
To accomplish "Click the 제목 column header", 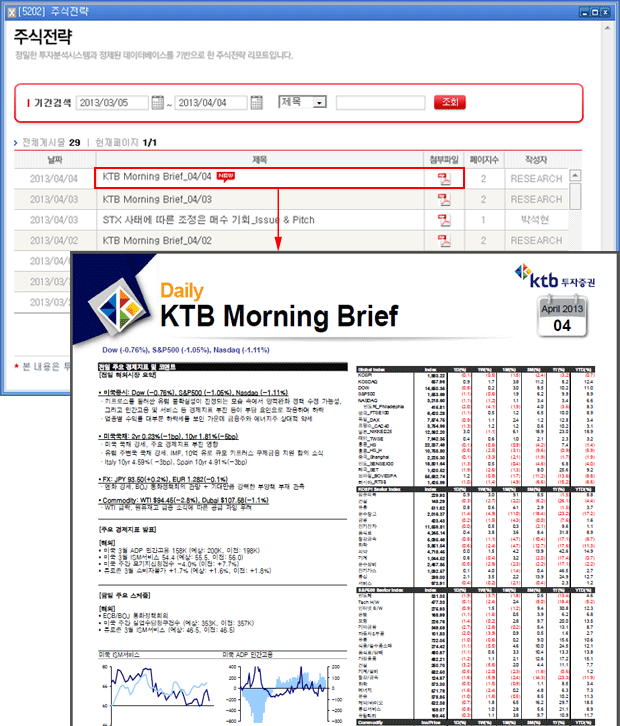I will (x=259, y=160).
